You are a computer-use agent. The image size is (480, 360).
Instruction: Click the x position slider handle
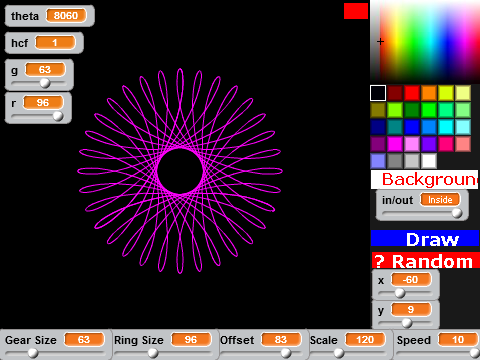coord(400,293)
